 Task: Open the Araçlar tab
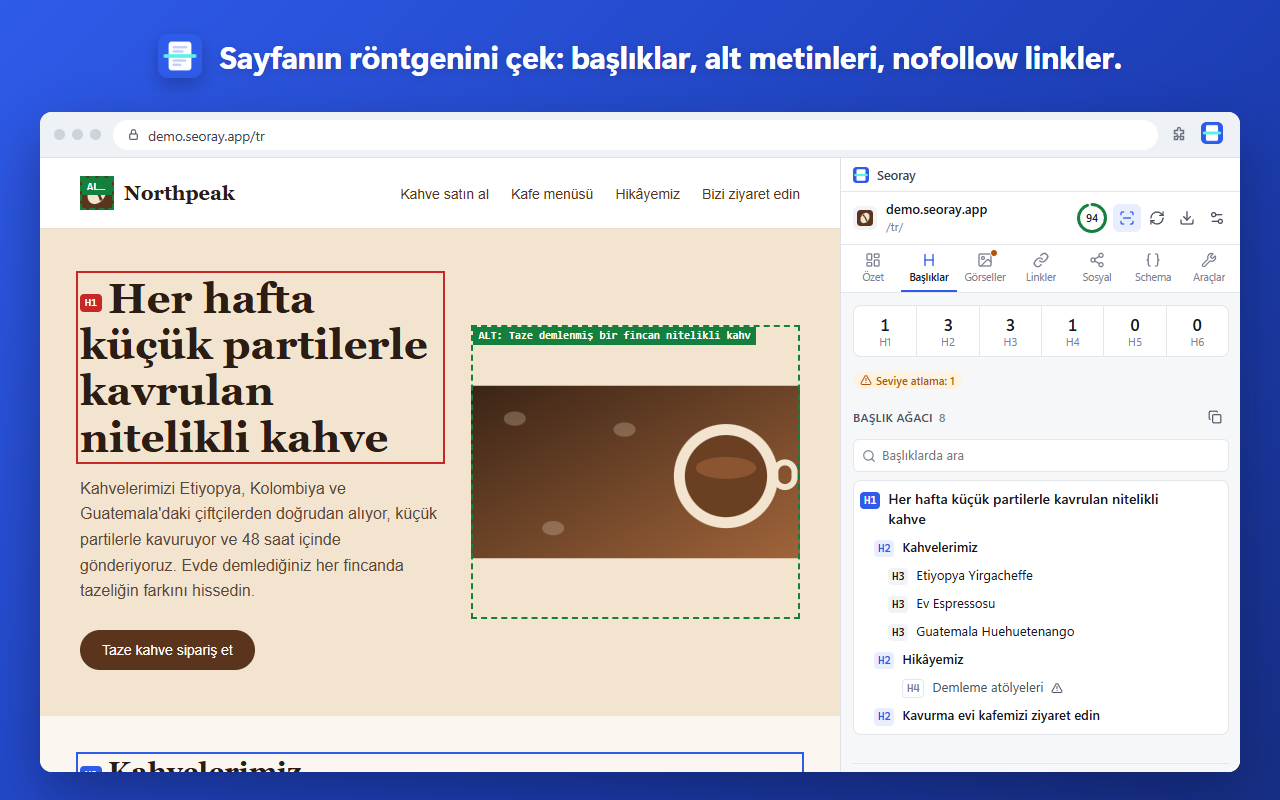tap(1209, 268)
